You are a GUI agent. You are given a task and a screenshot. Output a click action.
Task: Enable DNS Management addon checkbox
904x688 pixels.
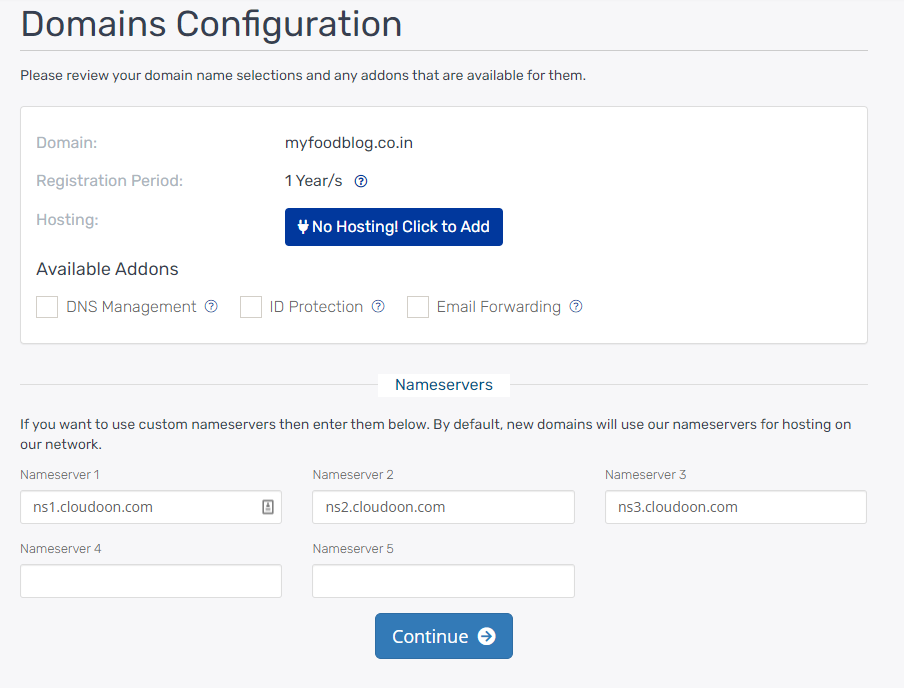pyautogui.click(x=47, y=307)
